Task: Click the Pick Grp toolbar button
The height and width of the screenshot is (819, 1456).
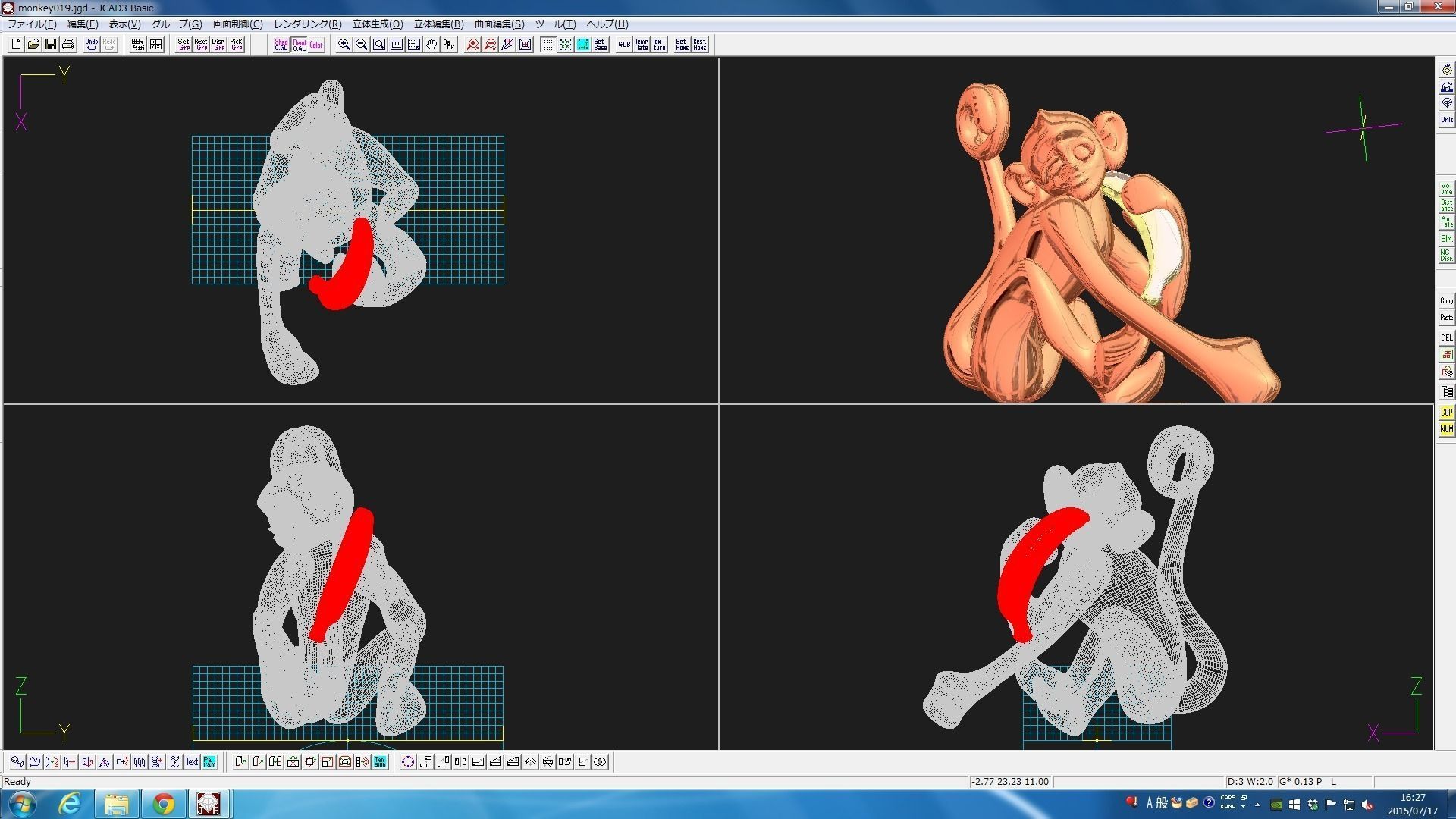Action: coord(236,45)
